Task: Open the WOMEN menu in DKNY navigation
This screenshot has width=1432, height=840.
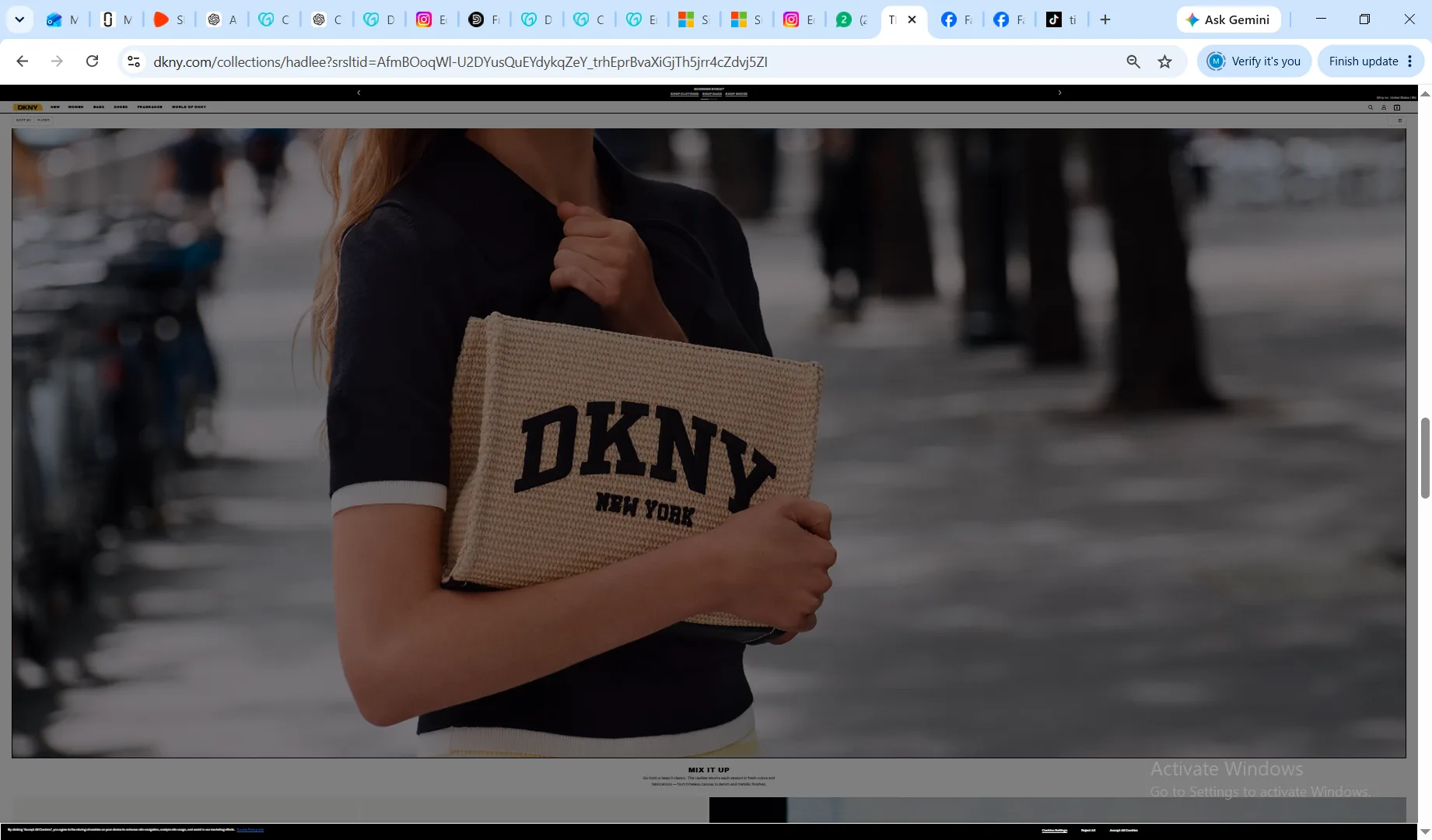Action: point(75,107)
